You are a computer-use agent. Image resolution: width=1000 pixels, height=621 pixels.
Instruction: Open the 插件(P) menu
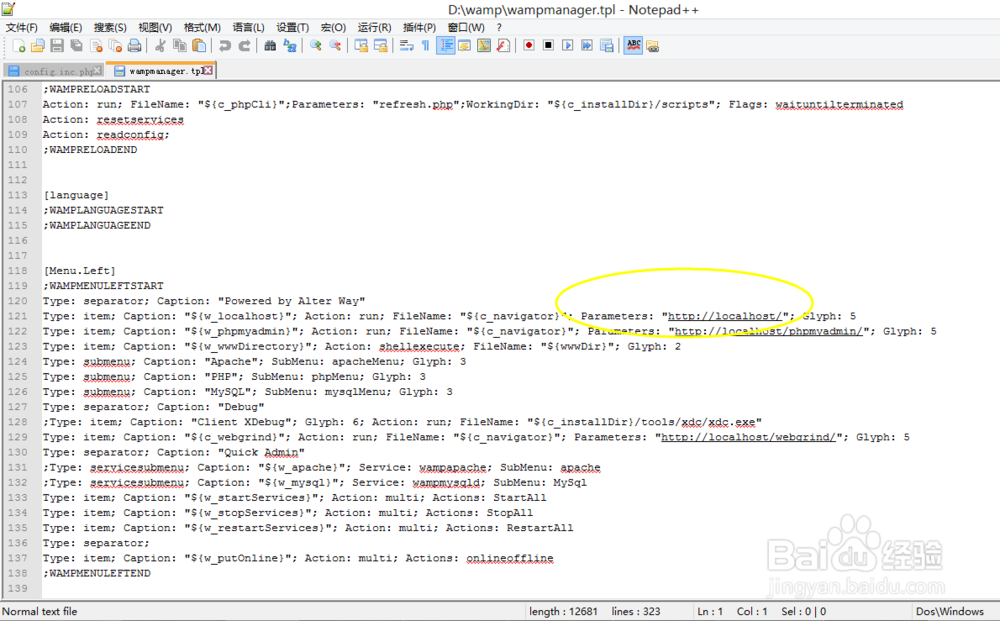(x=419, y=27)
